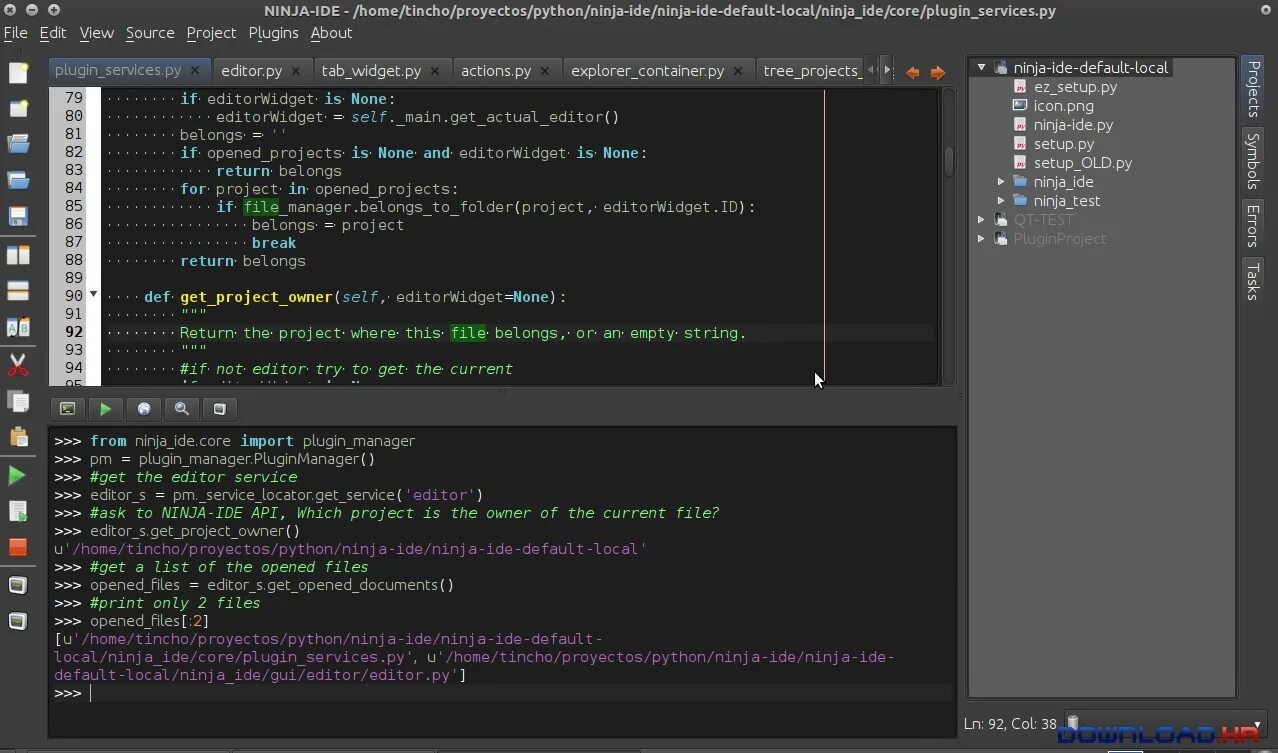Viewport: 1278px width, 753px height.
Task: Open find in files with the magnifier button
Action: click(x=182, y=408)
